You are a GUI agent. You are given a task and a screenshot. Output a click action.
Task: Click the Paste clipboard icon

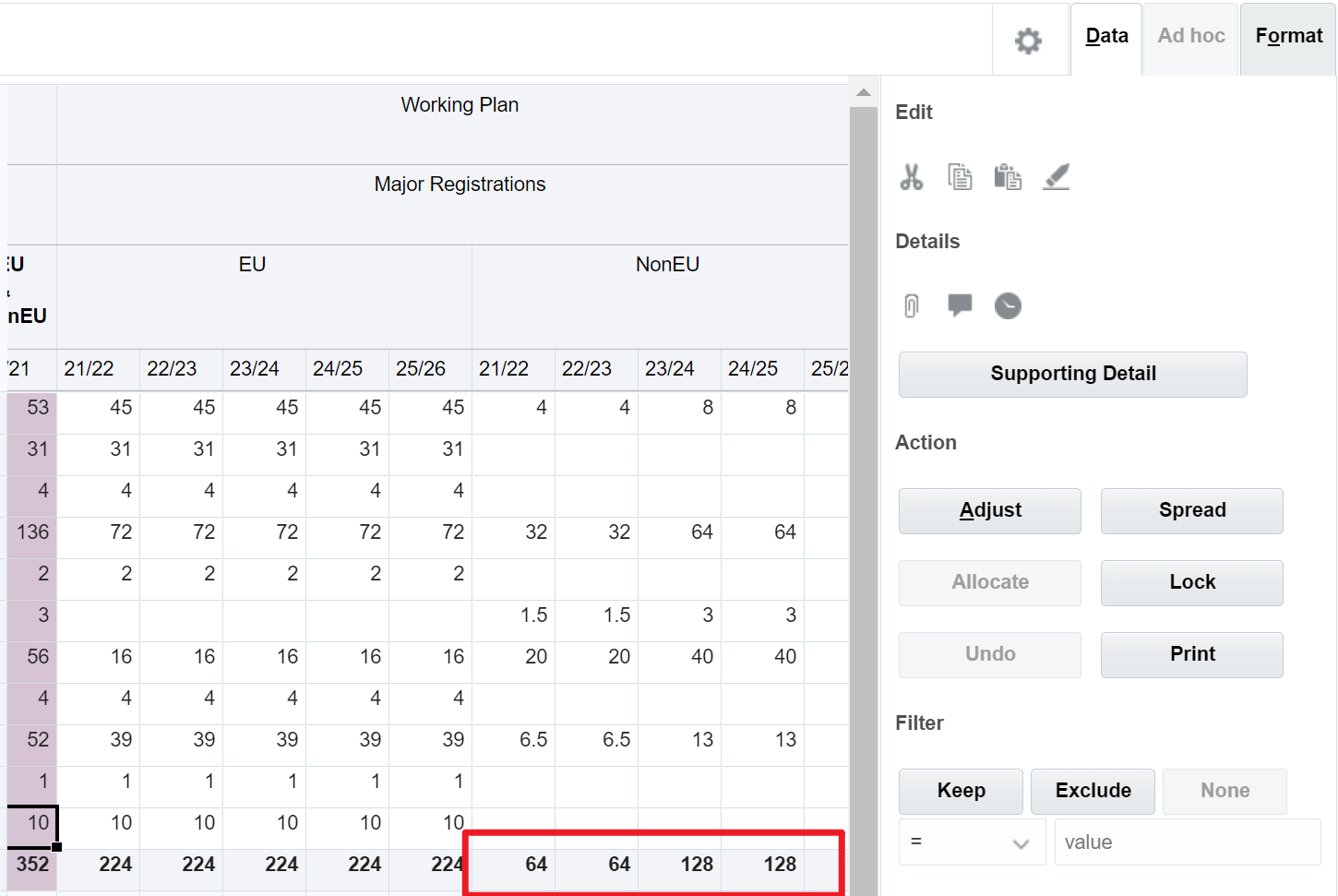point(1008,177)
